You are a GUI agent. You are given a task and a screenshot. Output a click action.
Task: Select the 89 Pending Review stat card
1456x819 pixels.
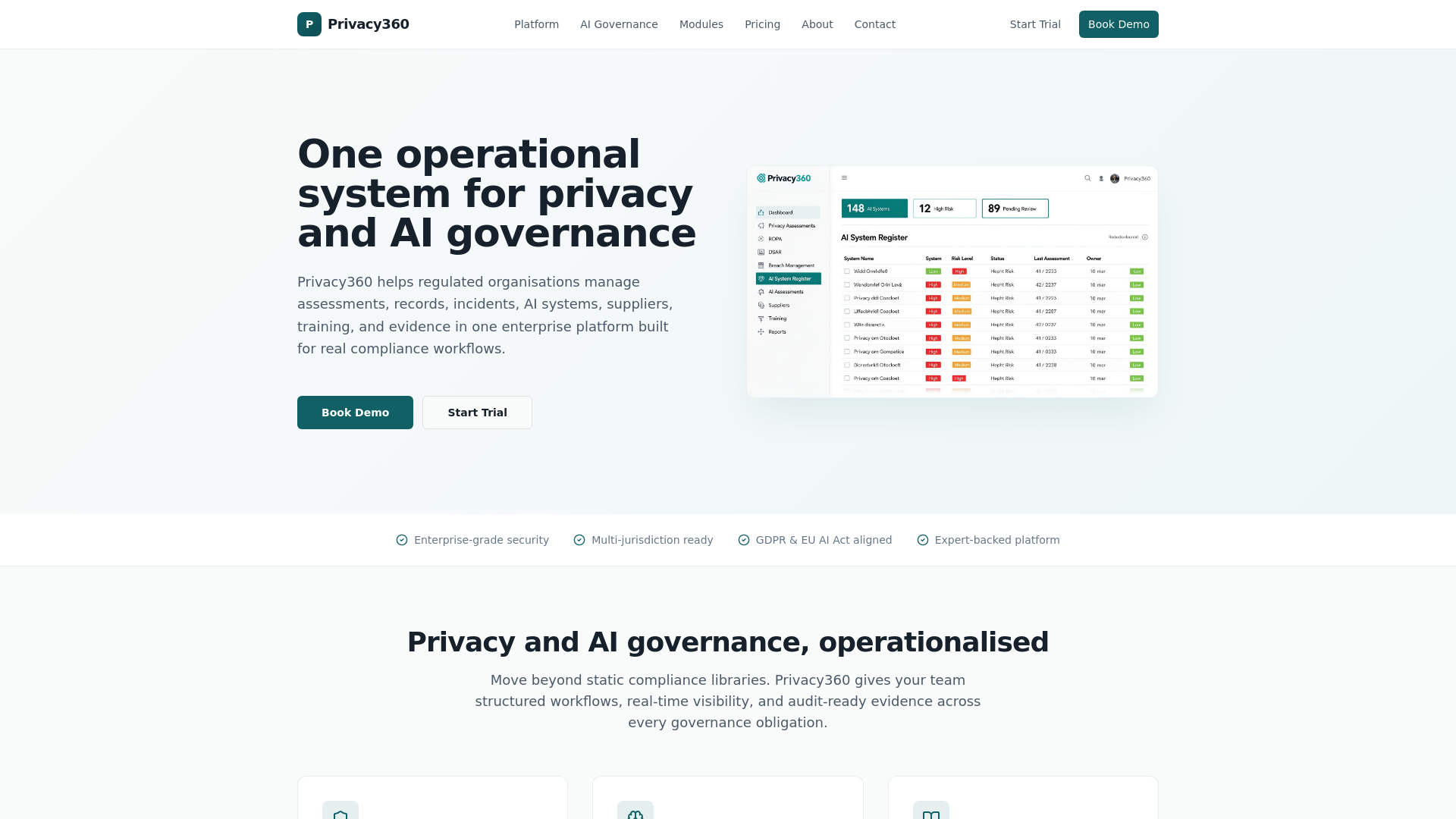1015,209
